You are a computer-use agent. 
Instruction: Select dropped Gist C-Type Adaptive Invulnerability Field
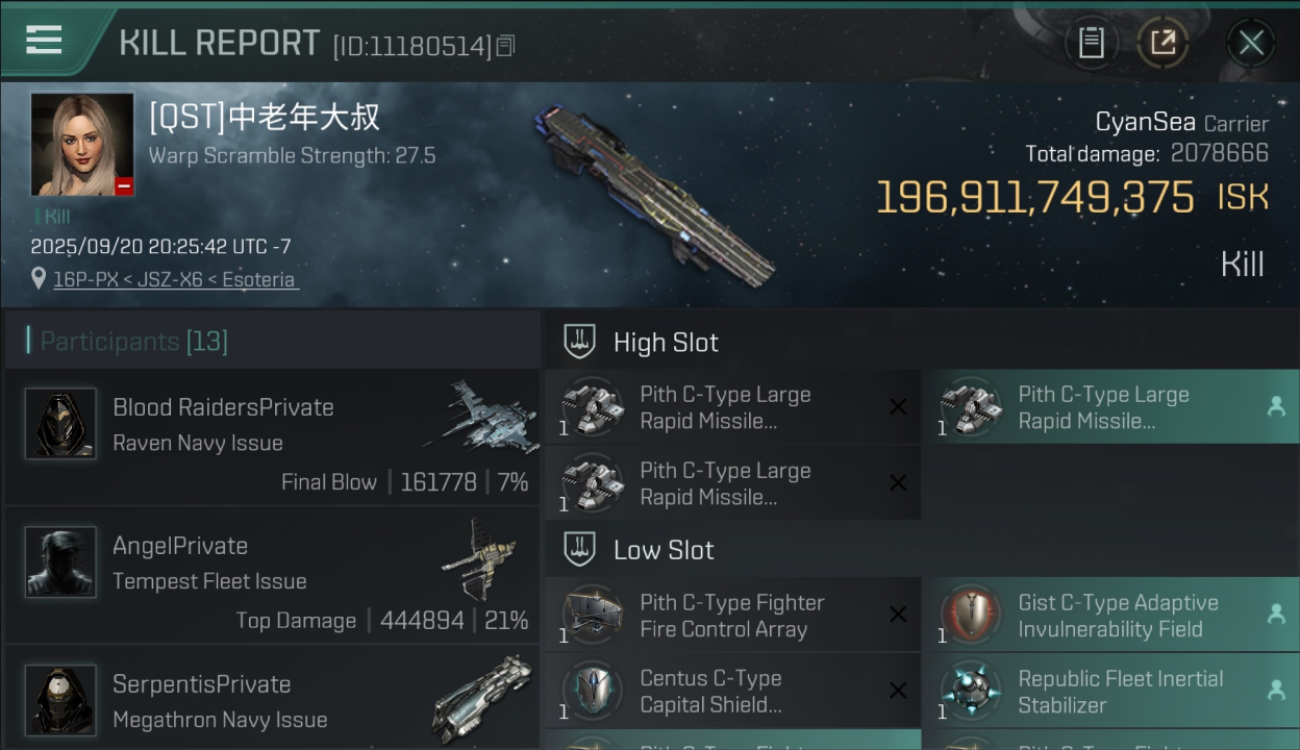(x=1111, y=615)
